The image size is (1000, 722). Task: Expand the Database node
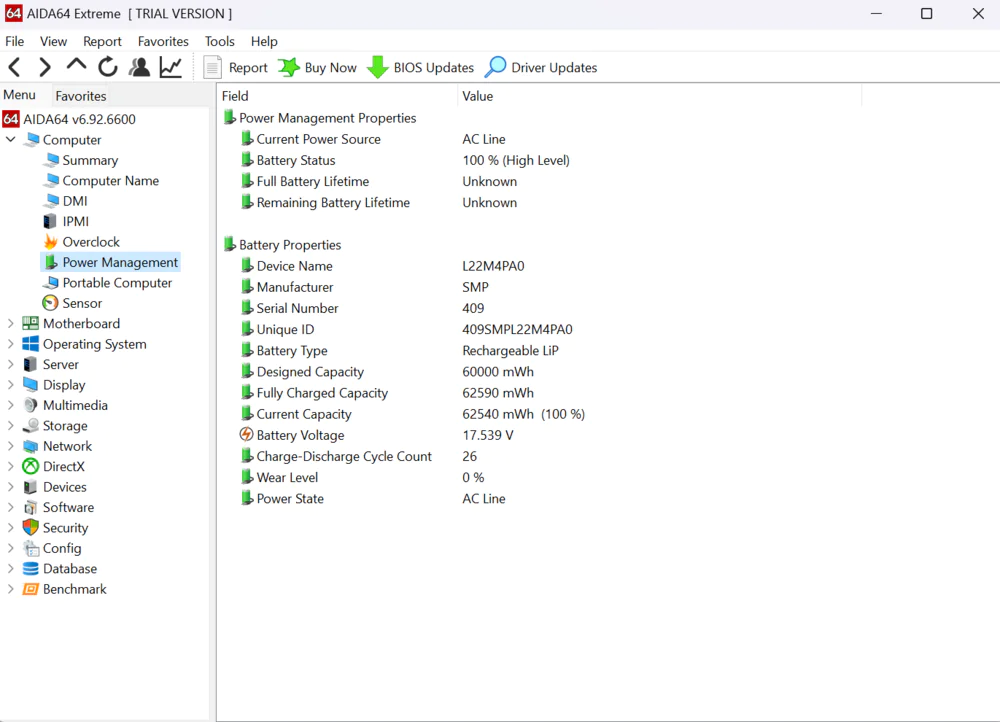[x=11, y=568]
